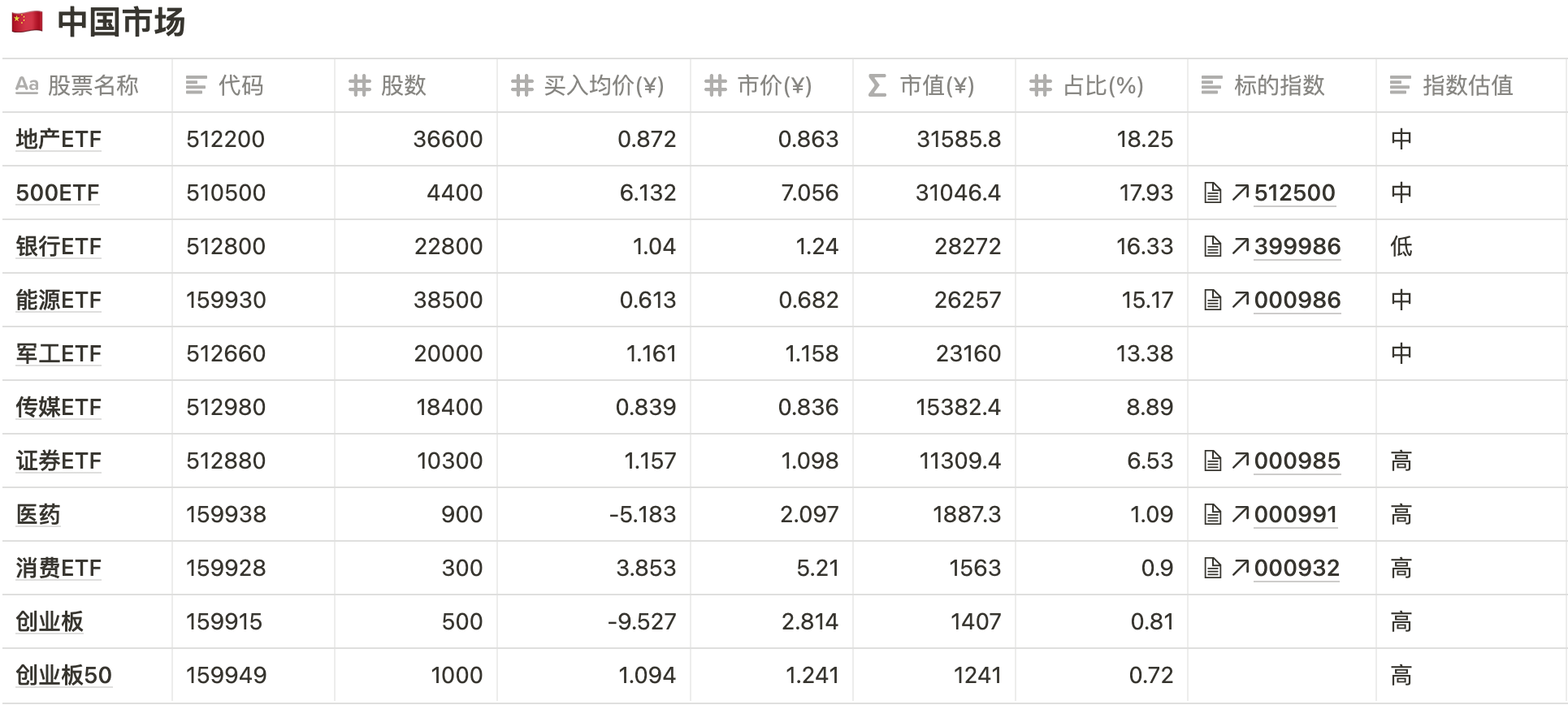Open the 指数估值 column header menu
The image size is (1568, 705).
(x=1466, y=85)
